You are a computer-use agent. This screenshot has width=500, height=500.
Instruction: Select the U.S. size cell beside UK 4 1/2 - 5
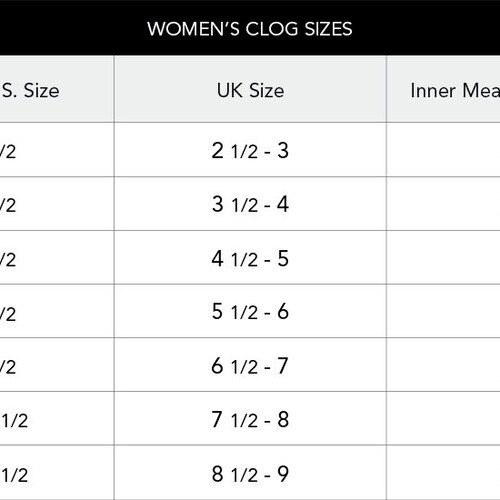click(57, 258)
